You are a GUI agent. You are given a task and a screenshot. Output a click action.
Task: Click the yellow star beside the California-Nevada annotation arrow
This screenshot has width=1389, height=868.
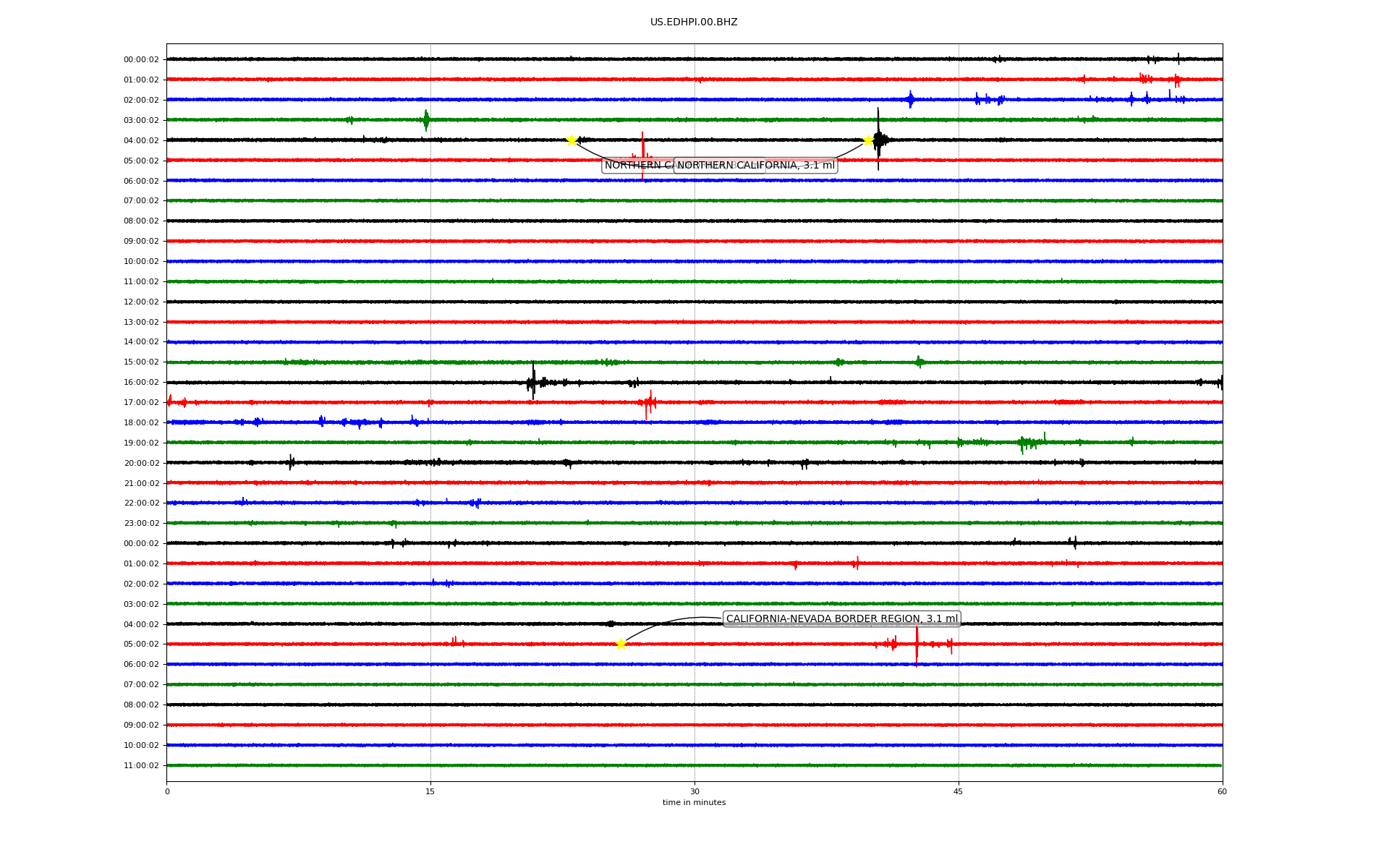[621, 644]
